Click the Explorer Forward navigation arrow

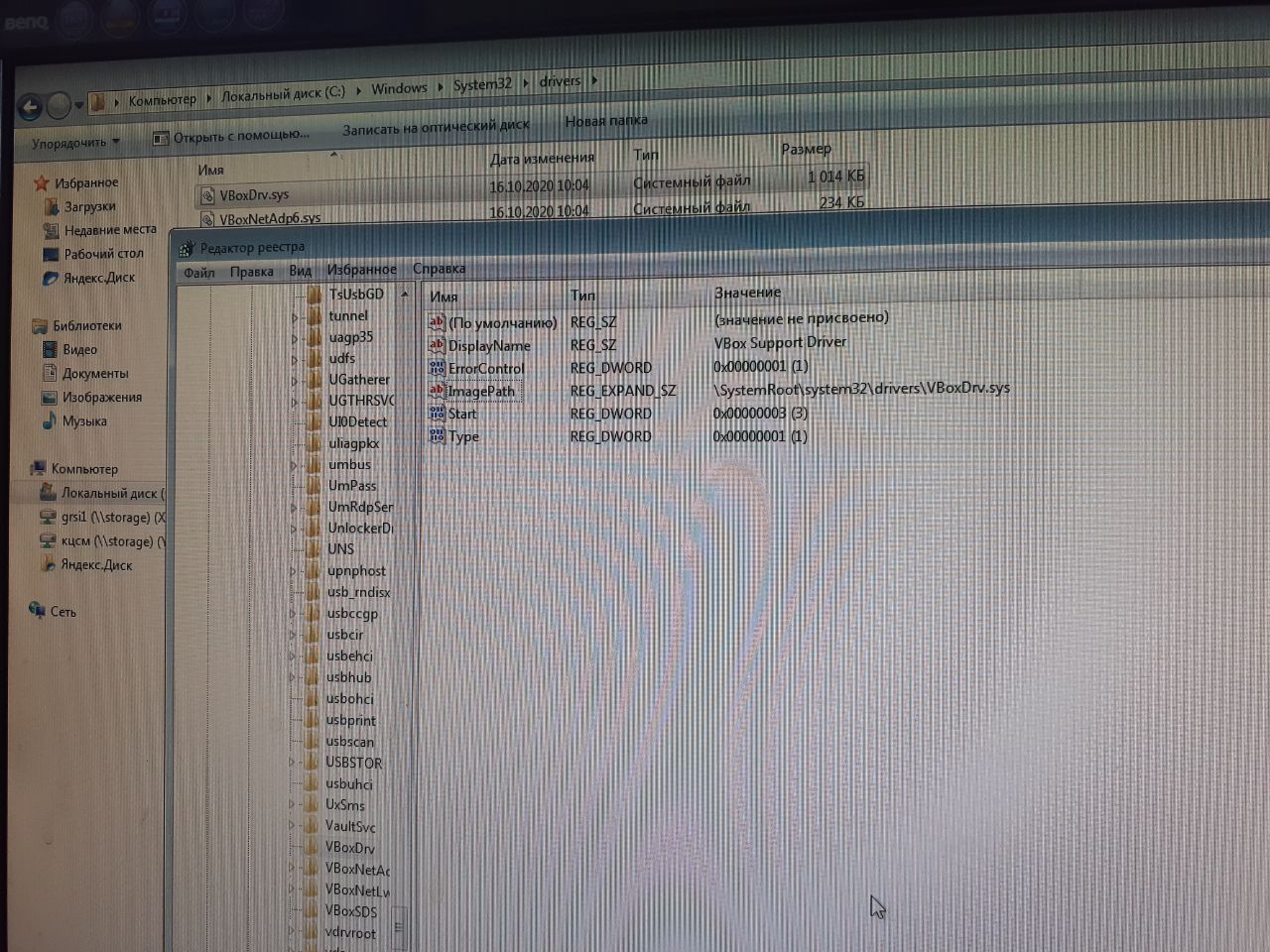tap(60, 104)
